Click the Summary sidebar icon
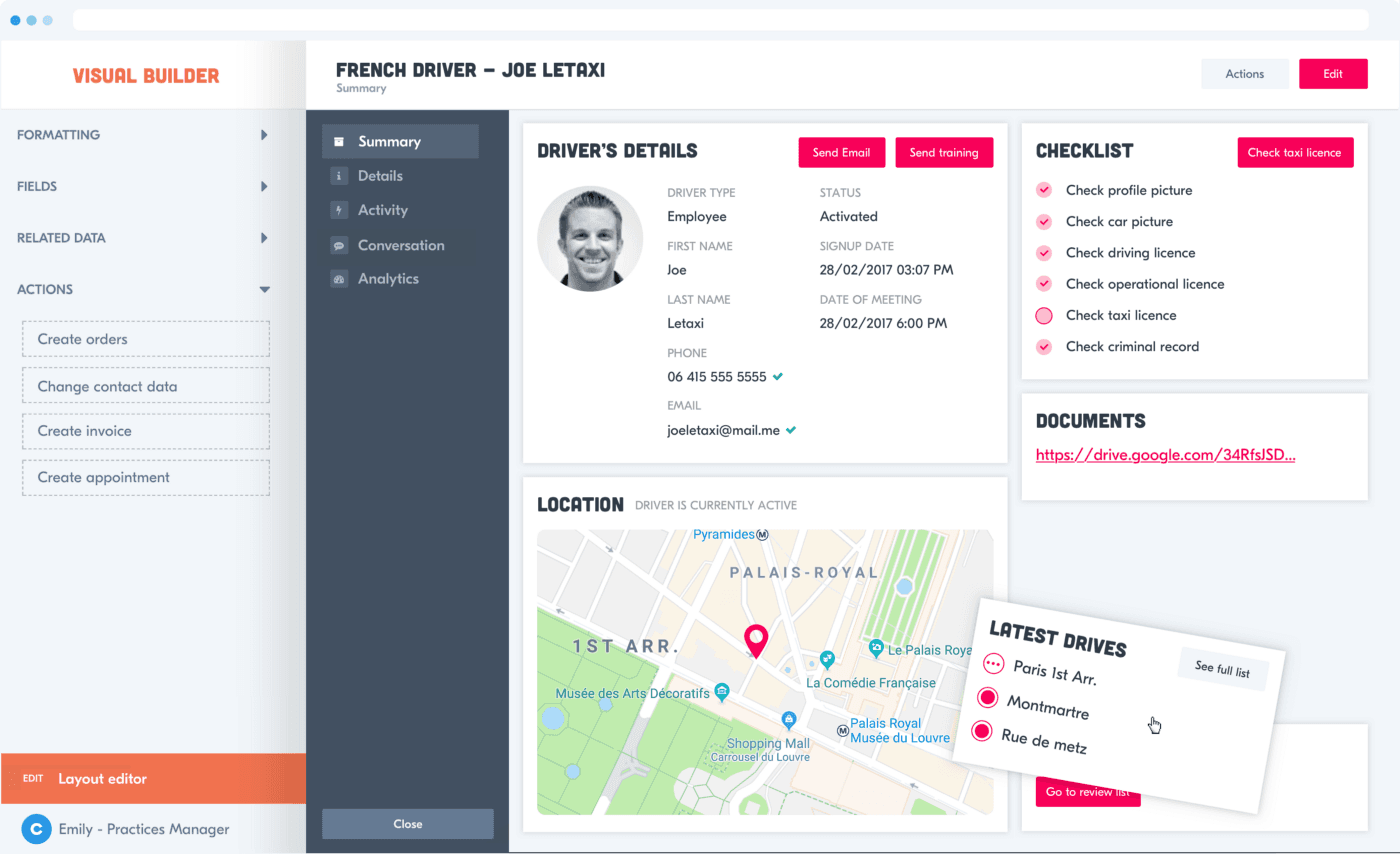The image size is (1400, 854). pos(339,142)
